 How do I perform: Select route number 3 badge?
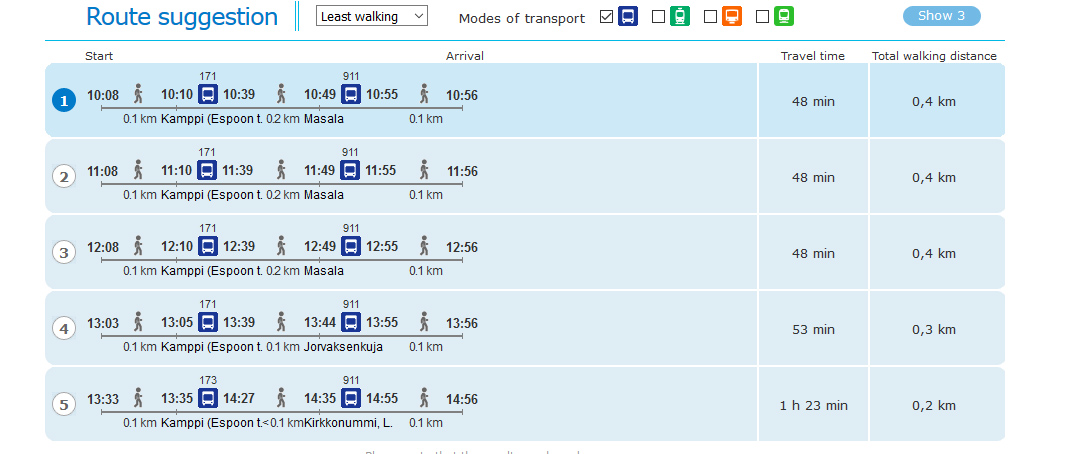click(64, 253)
